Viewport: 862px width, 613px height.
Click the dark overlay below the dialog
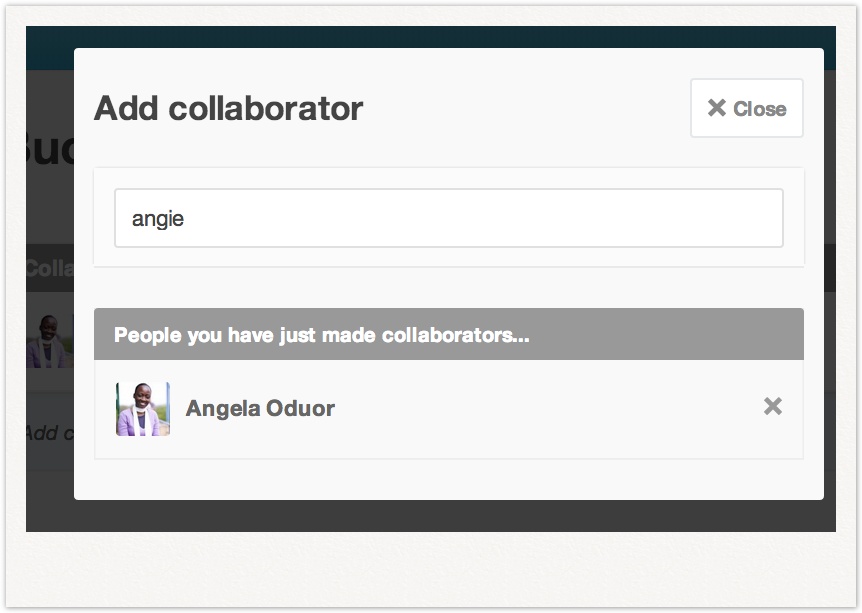click(x=431, y=516)
